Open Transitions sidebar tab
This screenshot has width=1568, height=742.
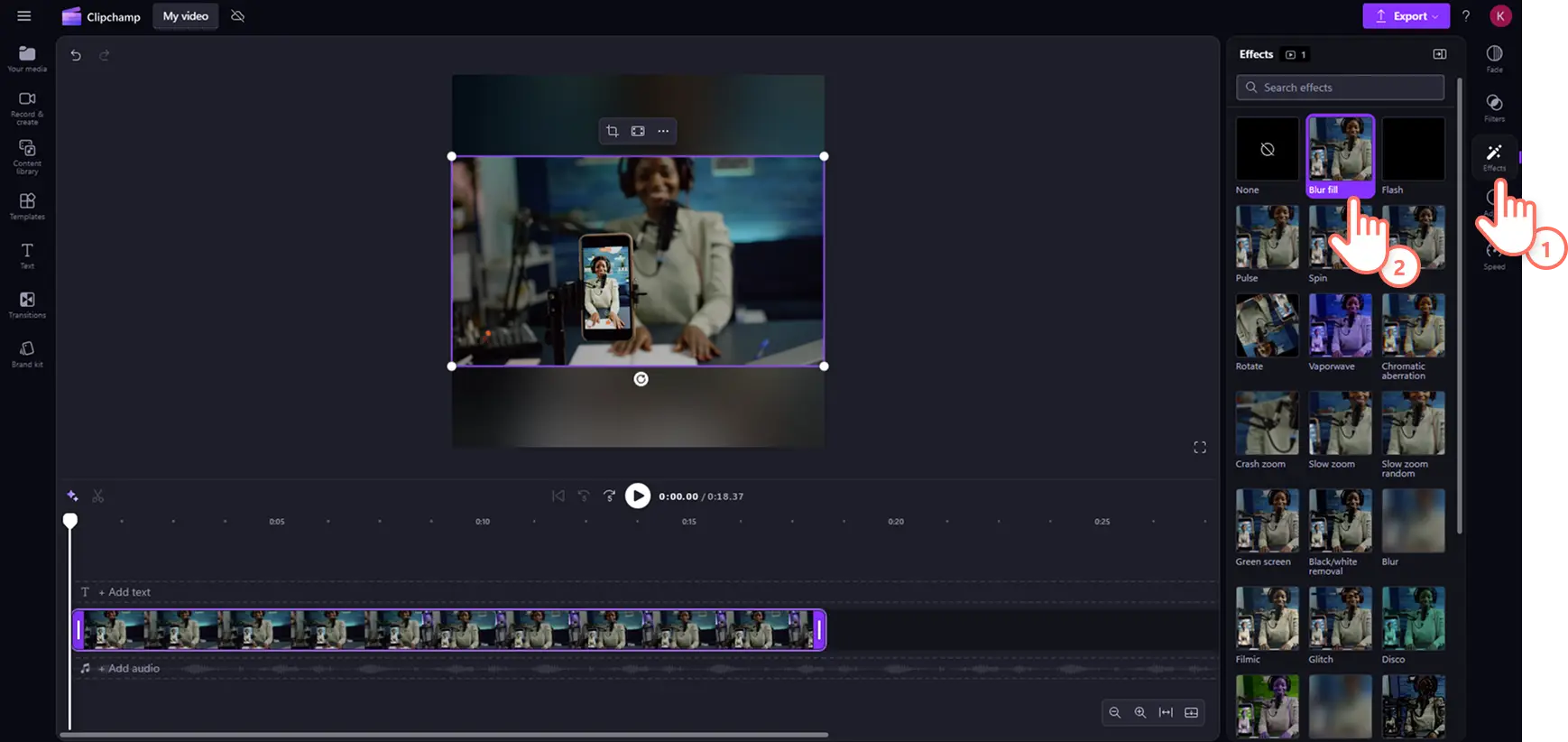coord(27,305)
